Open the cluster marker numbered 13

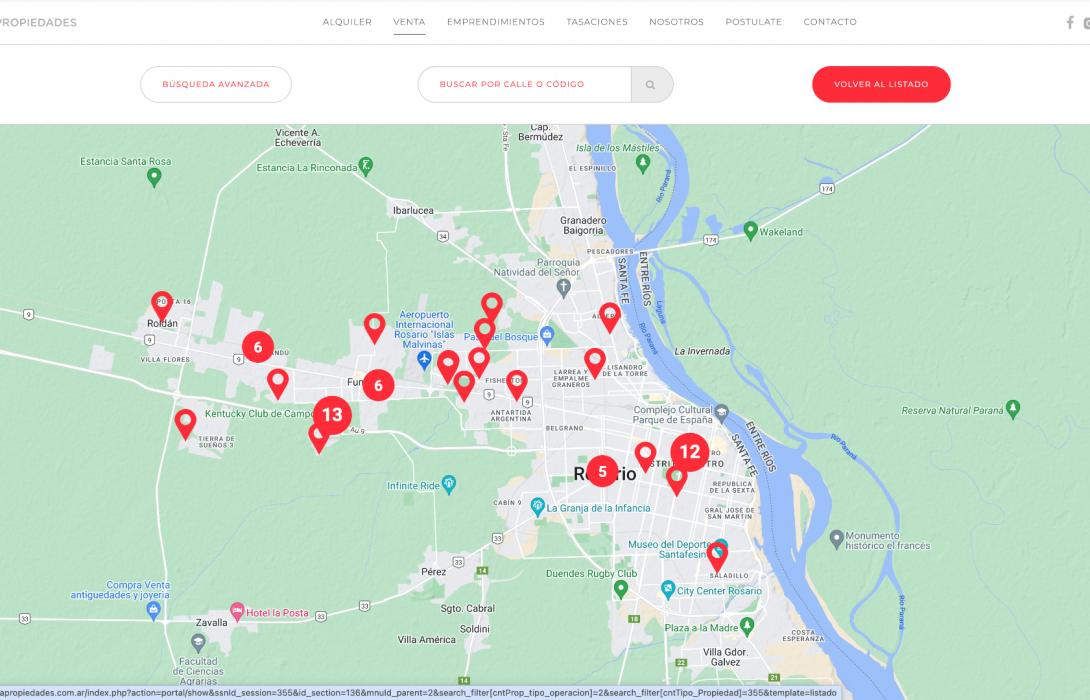332,415
